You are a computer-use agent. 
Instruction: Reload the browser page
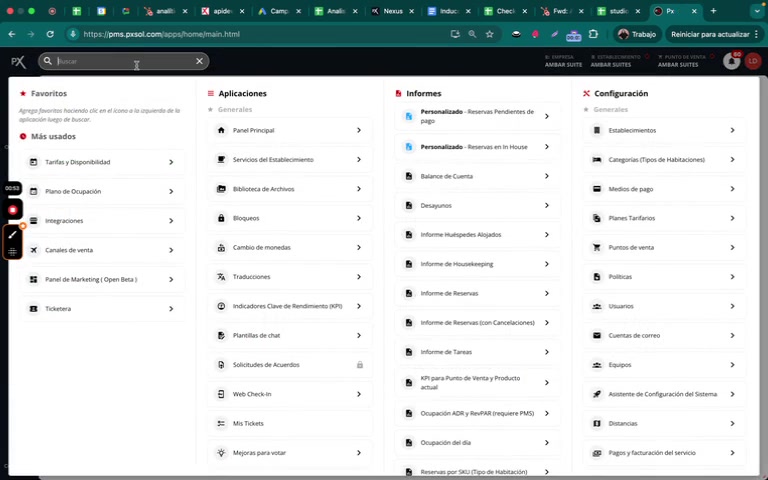pyautogui.click(x=50, y=34)
